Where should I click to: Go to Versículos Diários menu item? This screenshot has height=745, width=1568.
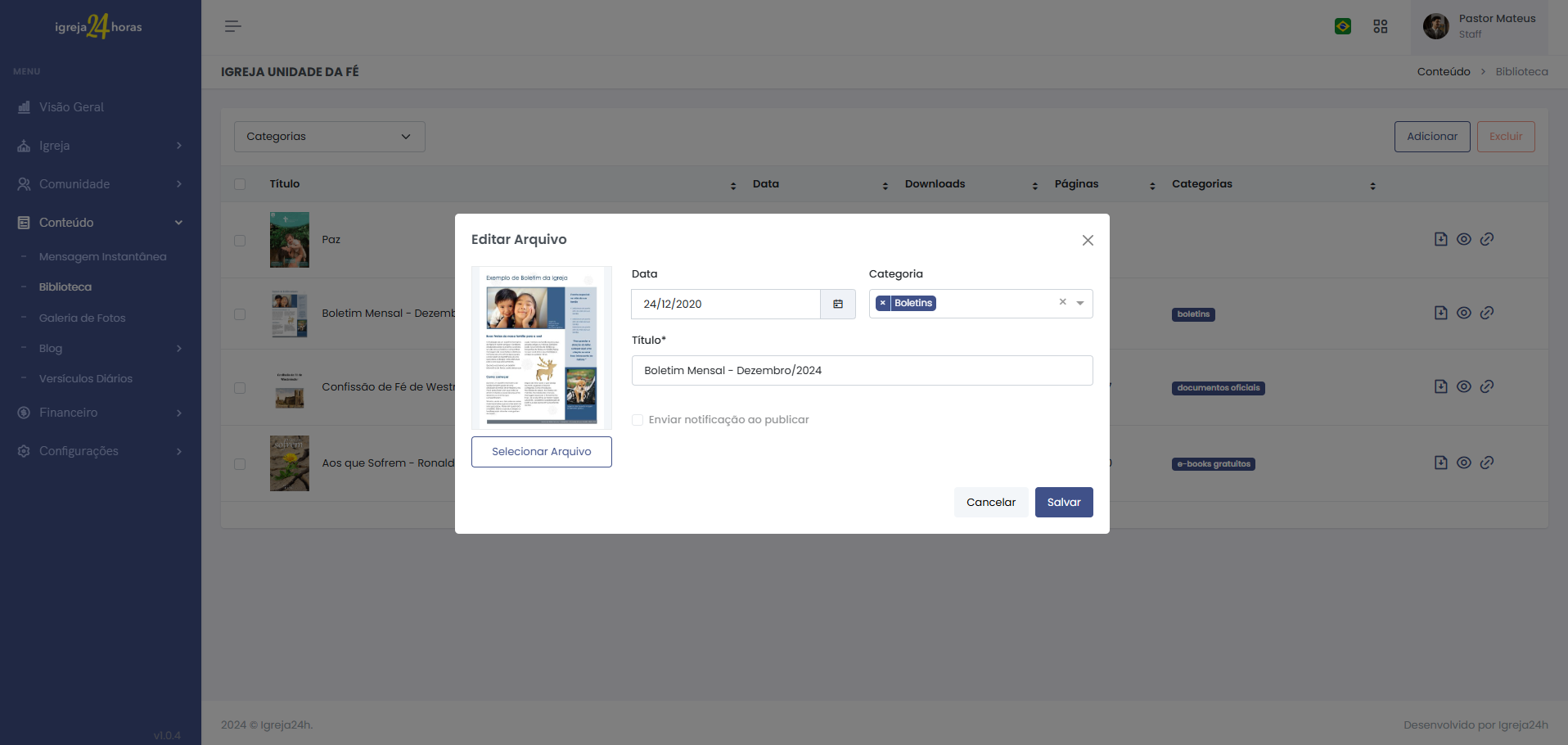pos(85,378)
